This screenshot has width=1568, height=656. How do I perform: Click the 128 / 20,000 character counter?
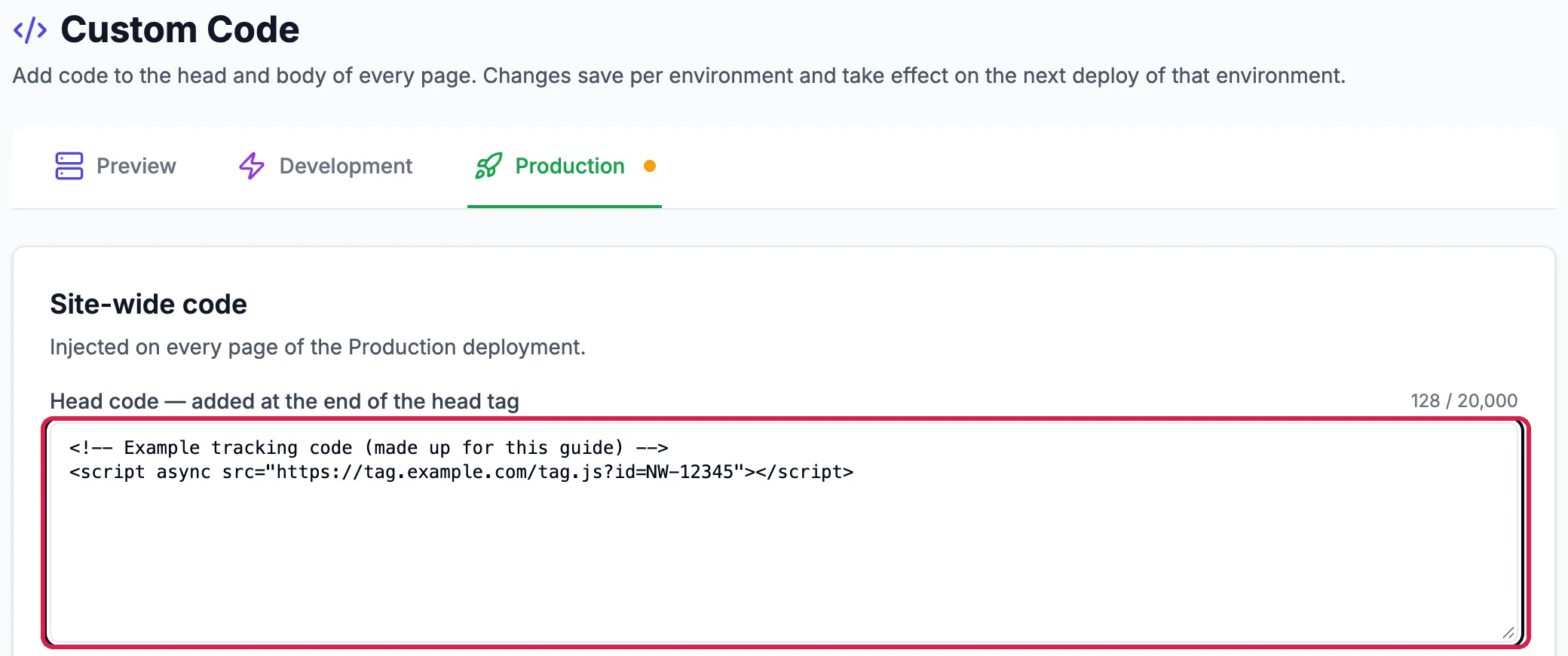point(1464,400)
